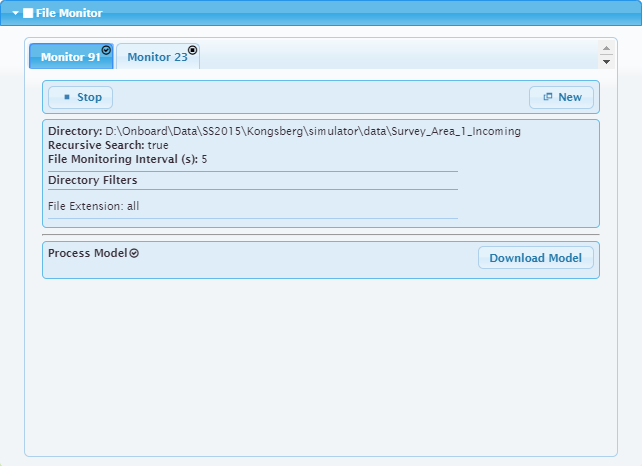Viewport: 642px width, 466px height.
Task: Click the checkmark icon on Monitor 91 tab
Action: point(106,49)
